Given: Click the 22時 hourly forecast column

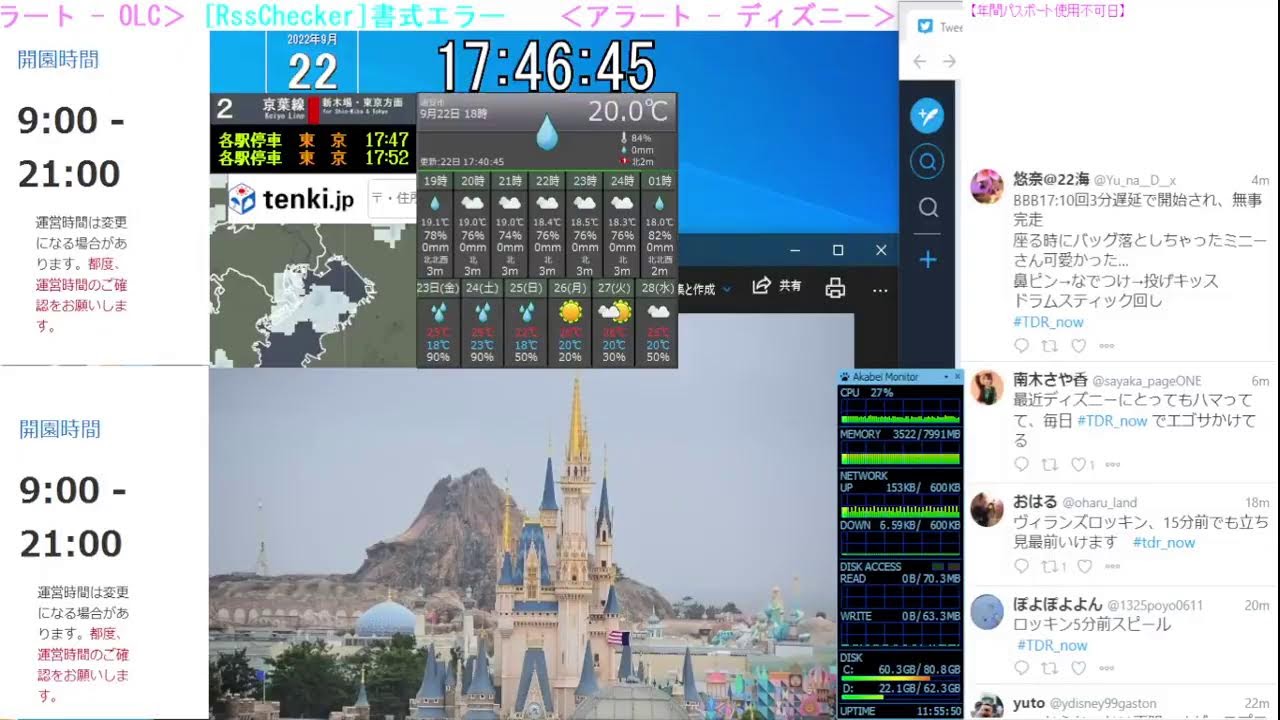Looking at the screenshot, I should click(547, 225).
